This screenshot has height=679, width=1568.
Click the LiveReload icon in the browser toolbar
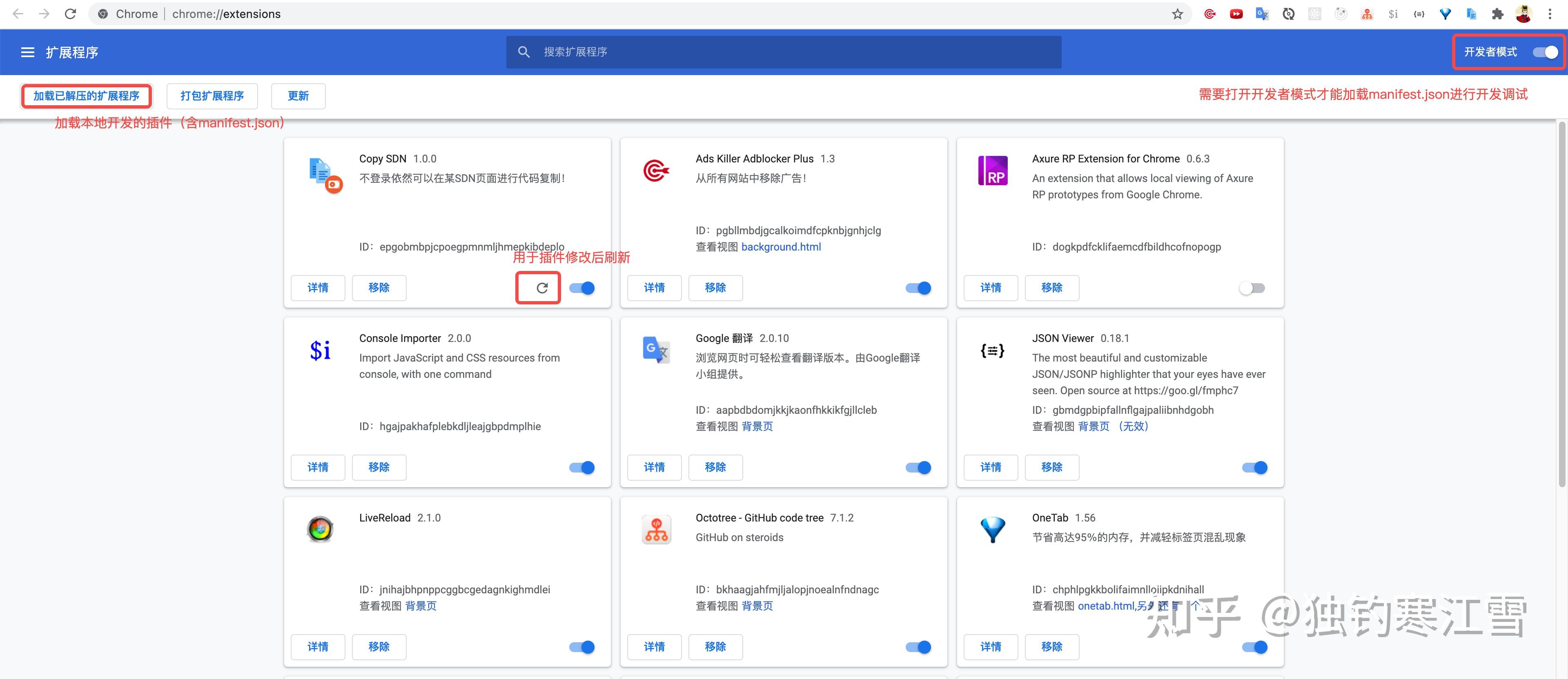(1340, 14)
